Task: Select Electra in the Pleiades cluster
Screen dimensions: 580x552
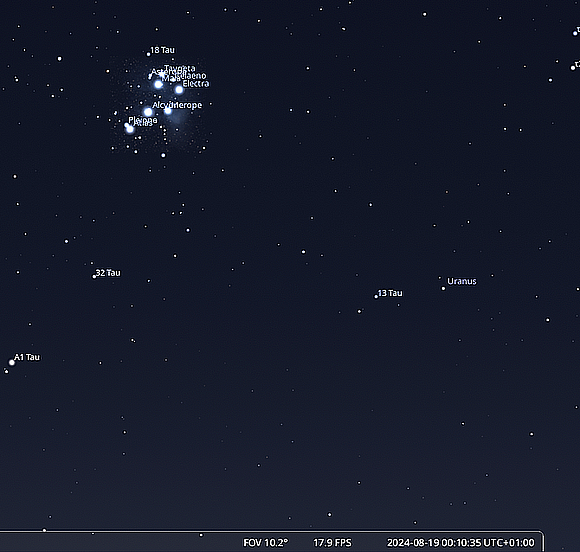Action: click(179, 90)
